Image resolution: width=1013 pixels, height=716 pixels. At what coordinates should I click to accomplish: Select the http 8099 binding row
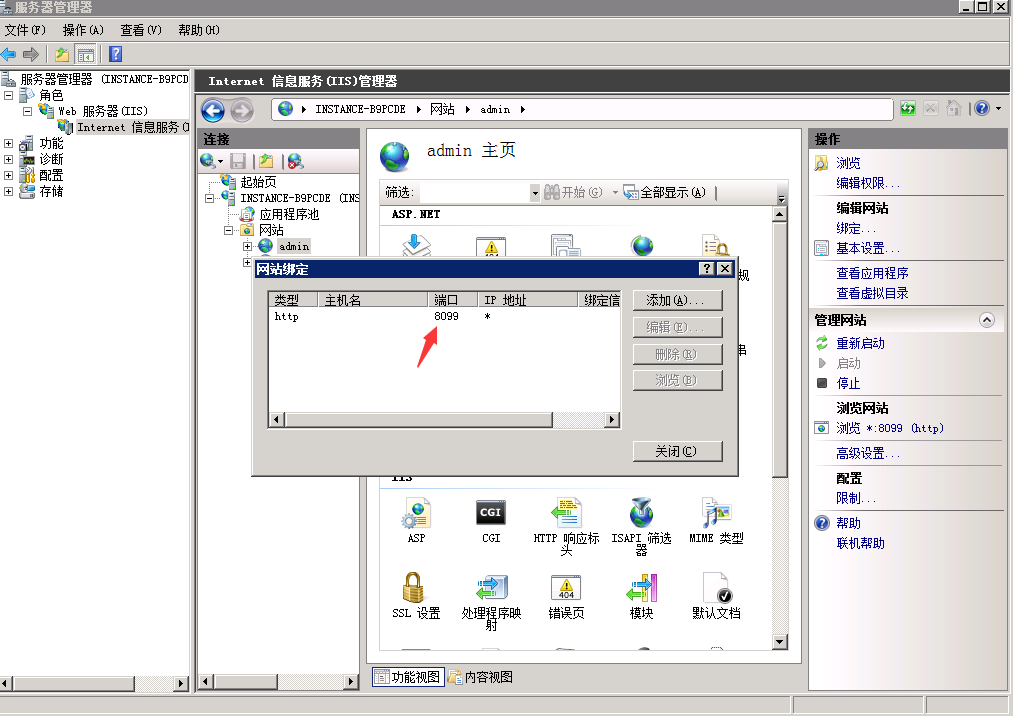point(444,316)
